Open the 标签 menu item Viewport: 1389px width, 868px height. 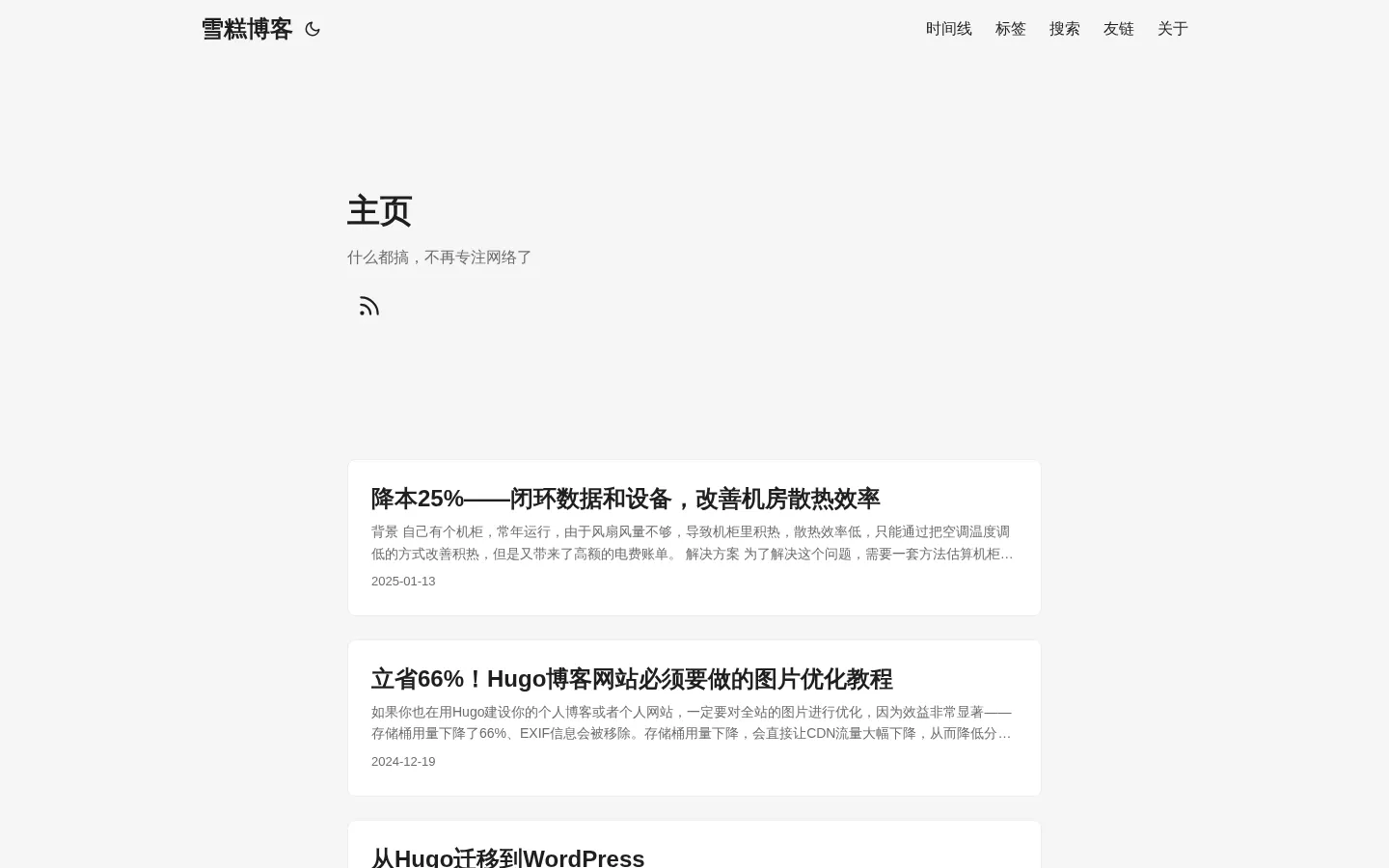pos(1011,29)
